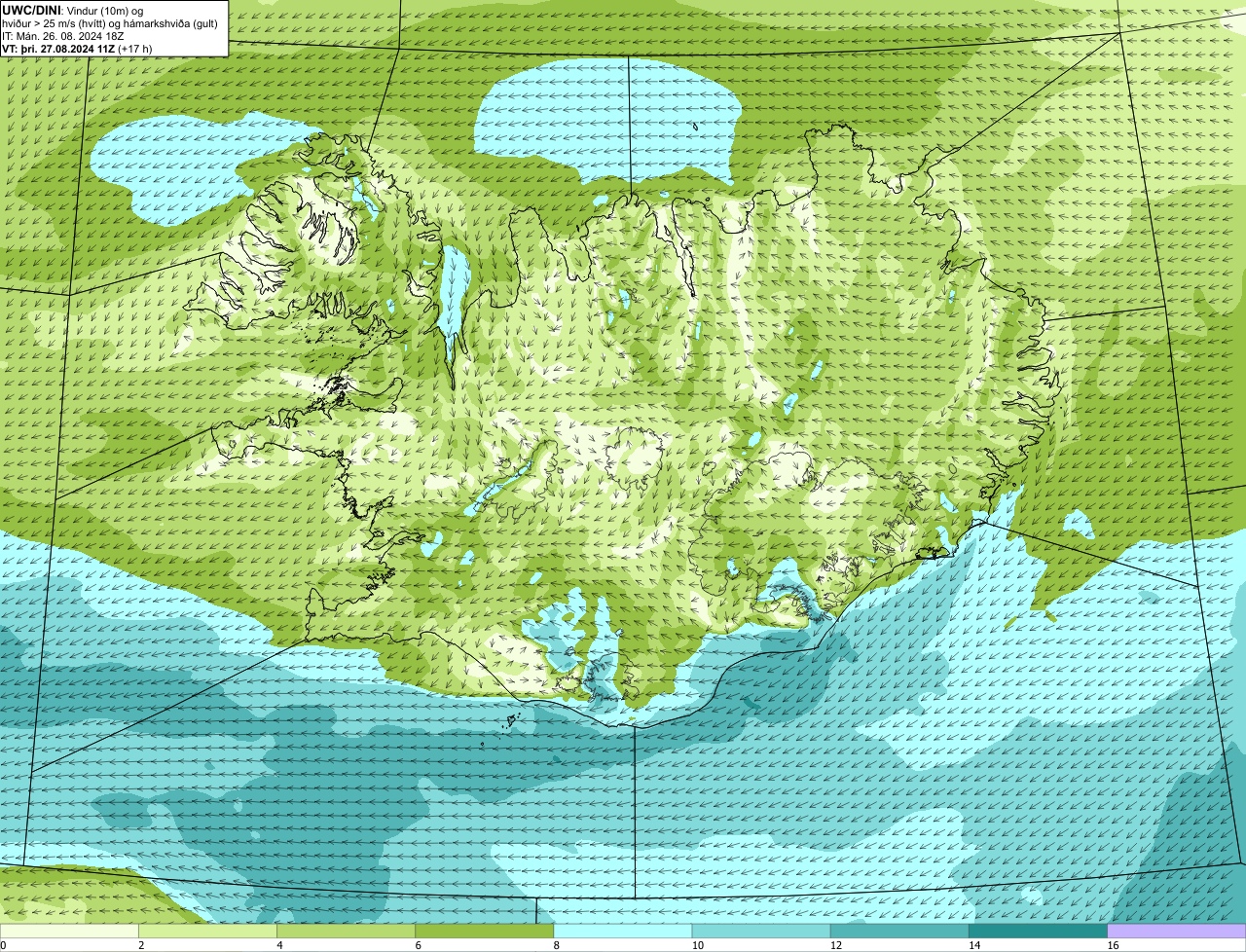Screen dimensions: 1246x952
Task: Click the 'IT: Mán. 26. 08. 2024 18Z' line
Action: click(x=63, y=36)
